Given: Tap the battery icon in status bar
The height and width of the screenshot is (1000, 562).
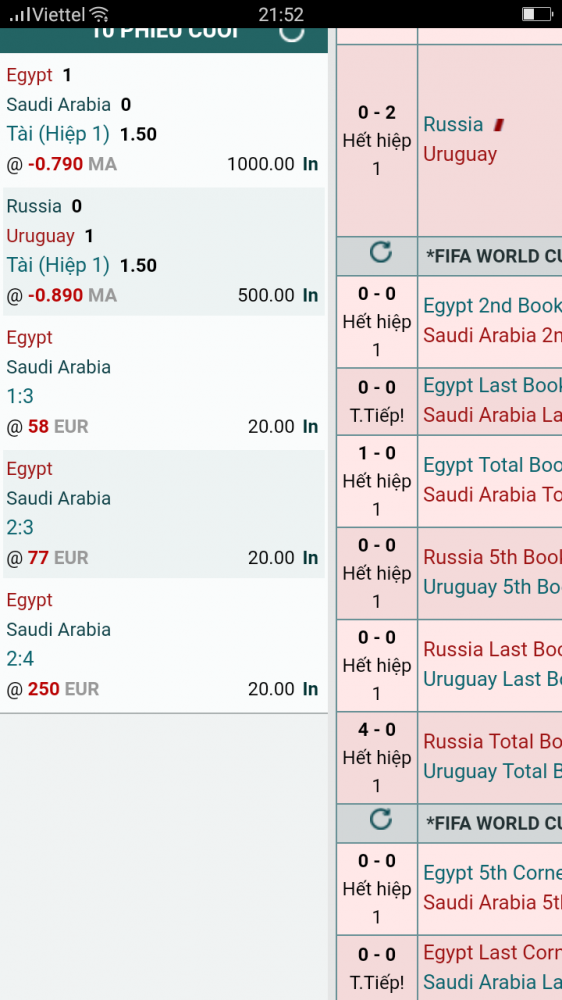Looking at the screenshot, I should tap(536, 14).
